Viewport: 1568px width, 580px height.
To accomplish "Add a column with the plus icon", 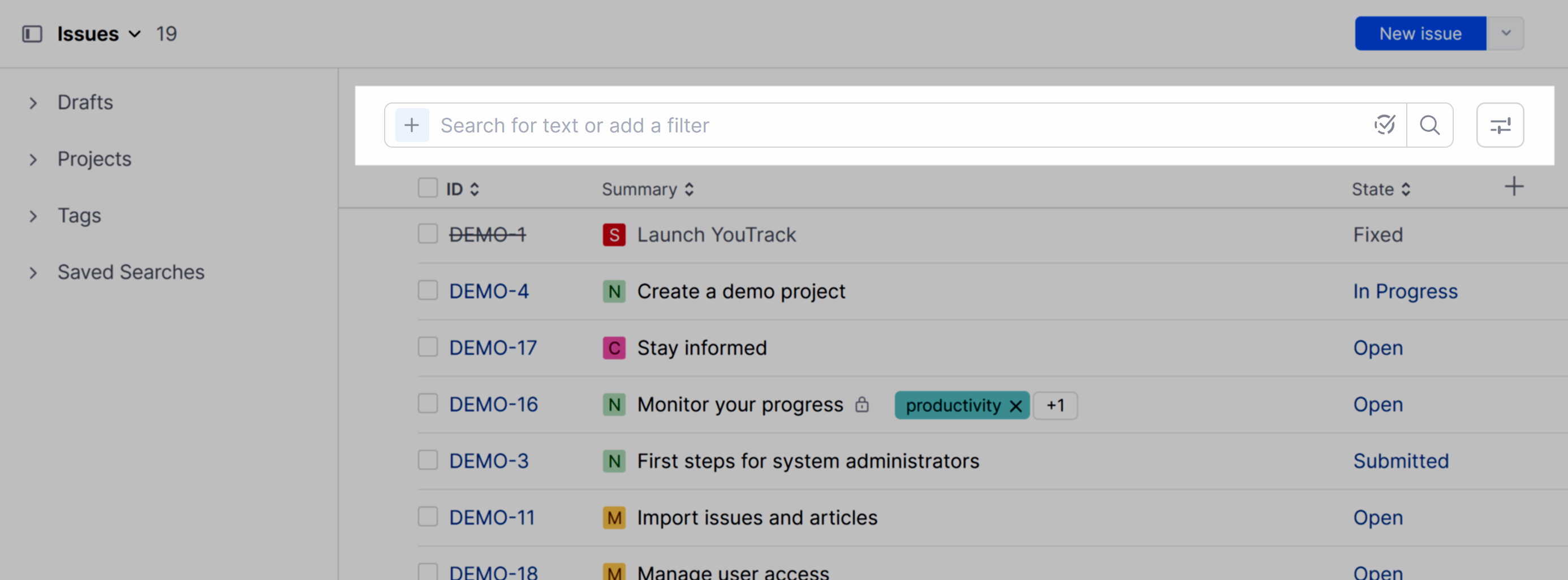I will 1514,187.
